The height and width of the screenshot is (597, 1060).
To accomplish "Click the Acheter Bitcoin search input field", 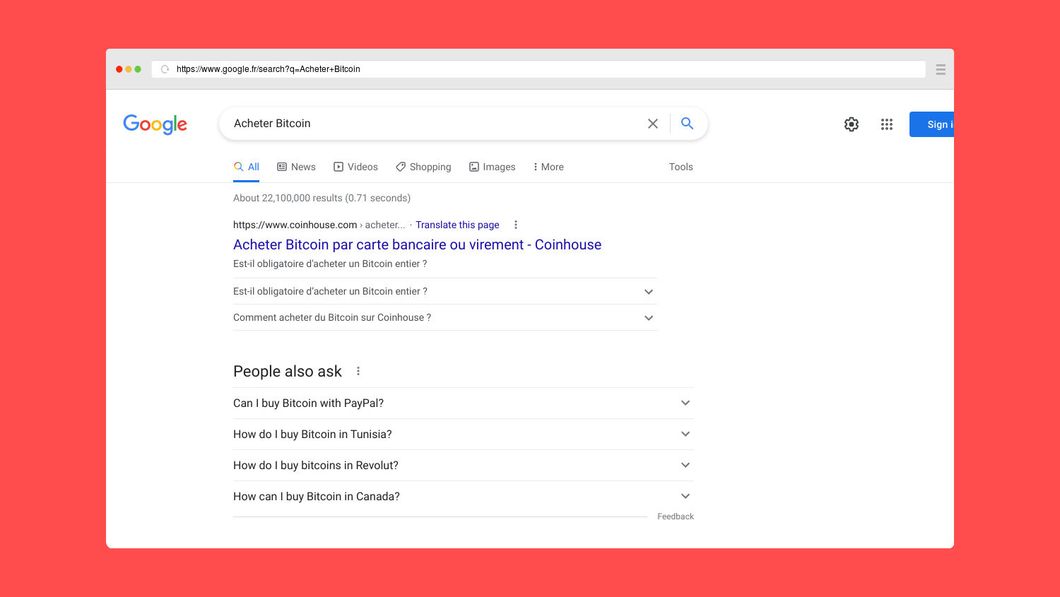I will click(433, 124).
